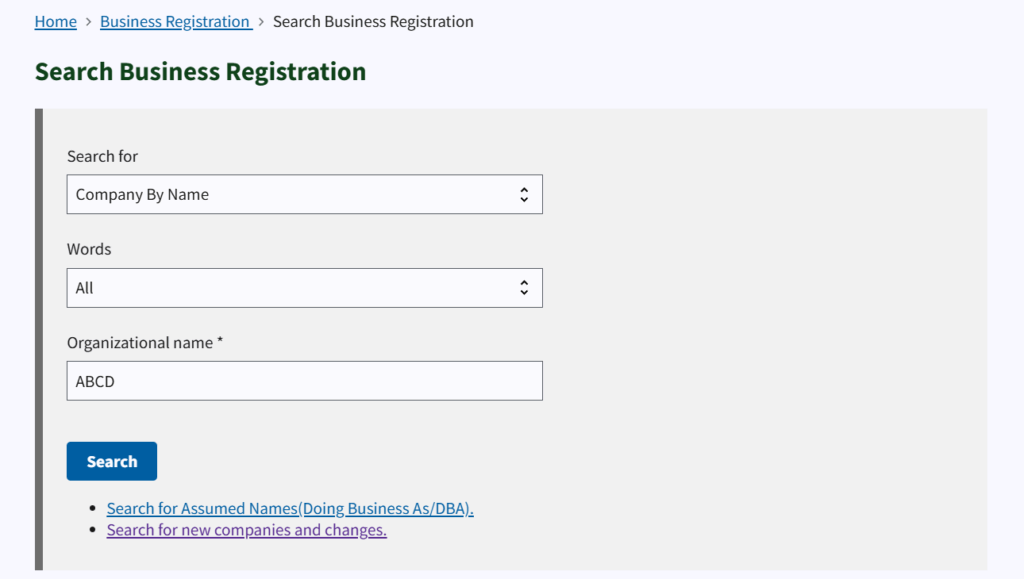Click the bullet before the Assumed Names link

[93, 509]
